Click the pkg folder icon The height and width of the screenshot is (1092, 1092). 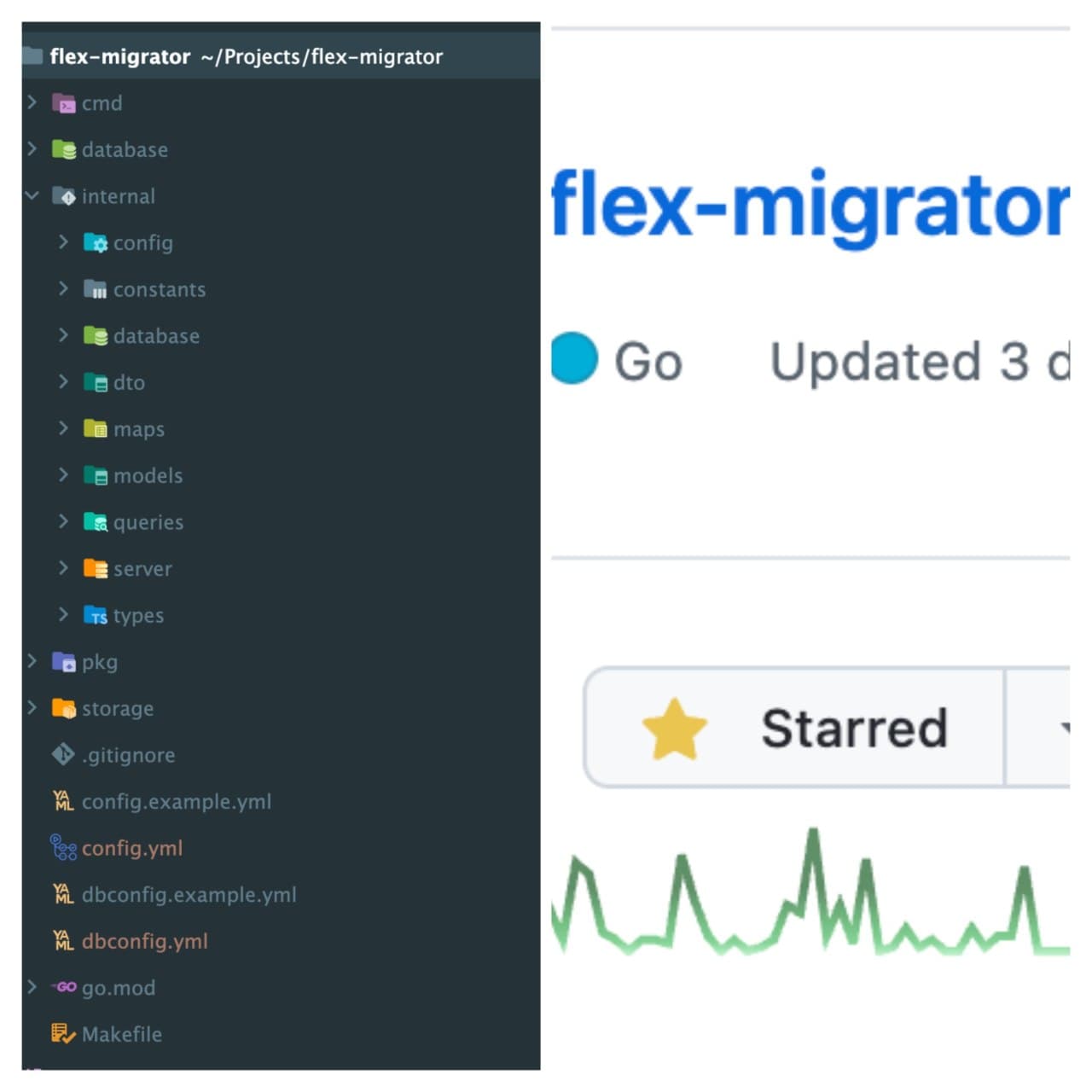64,662
